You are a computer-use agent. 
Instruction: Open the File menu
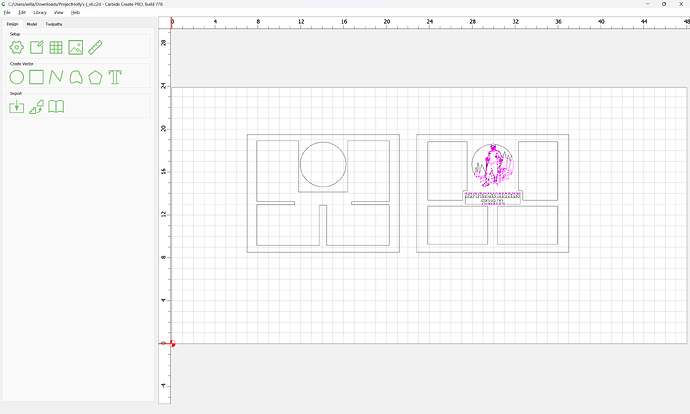(x=7, y=12)
